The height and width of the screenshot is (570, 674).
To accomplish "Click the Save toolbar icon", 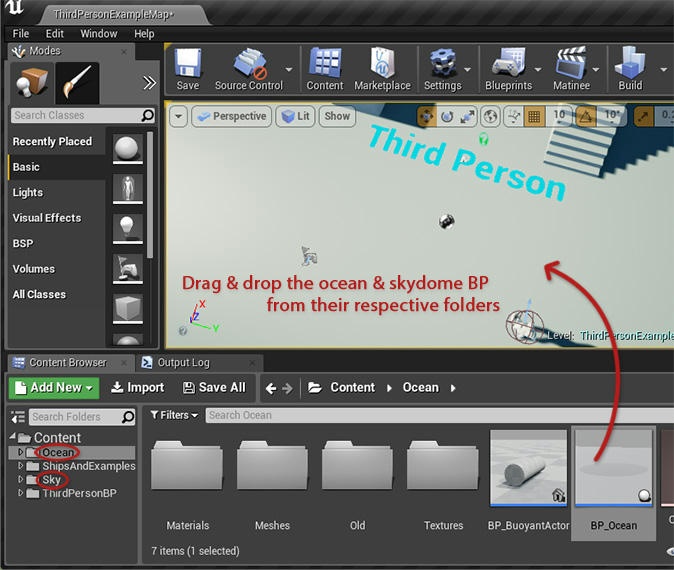I will pyautogui.click(x=188, y=66).
